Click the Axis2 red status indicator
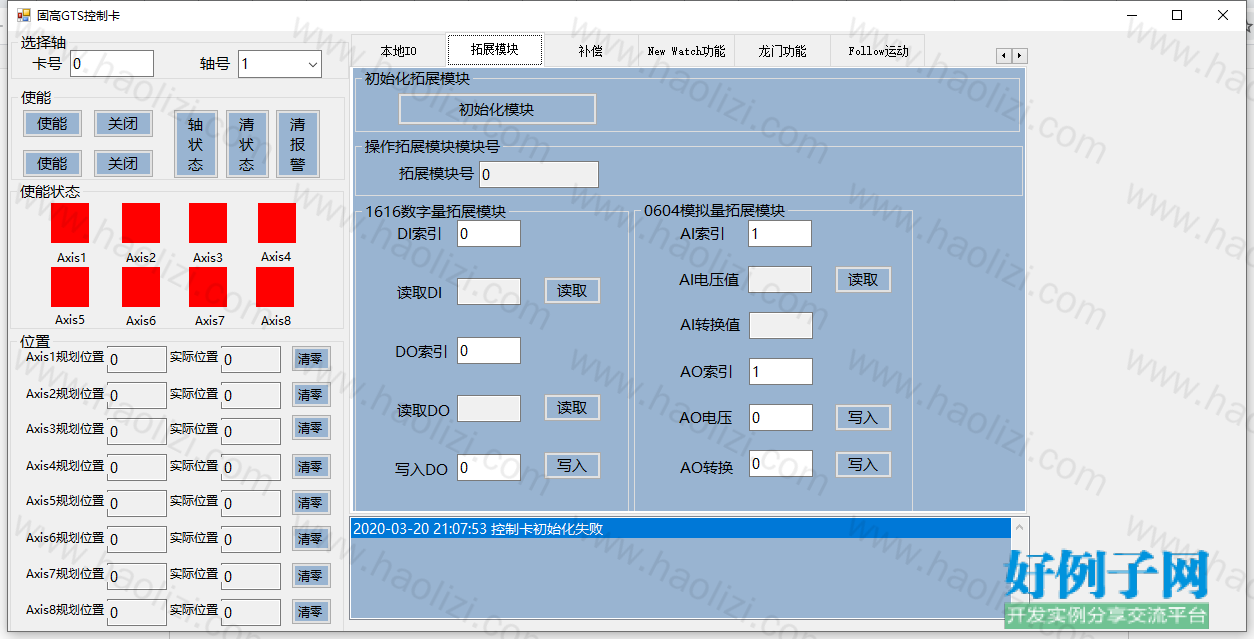 pos(141,223)
